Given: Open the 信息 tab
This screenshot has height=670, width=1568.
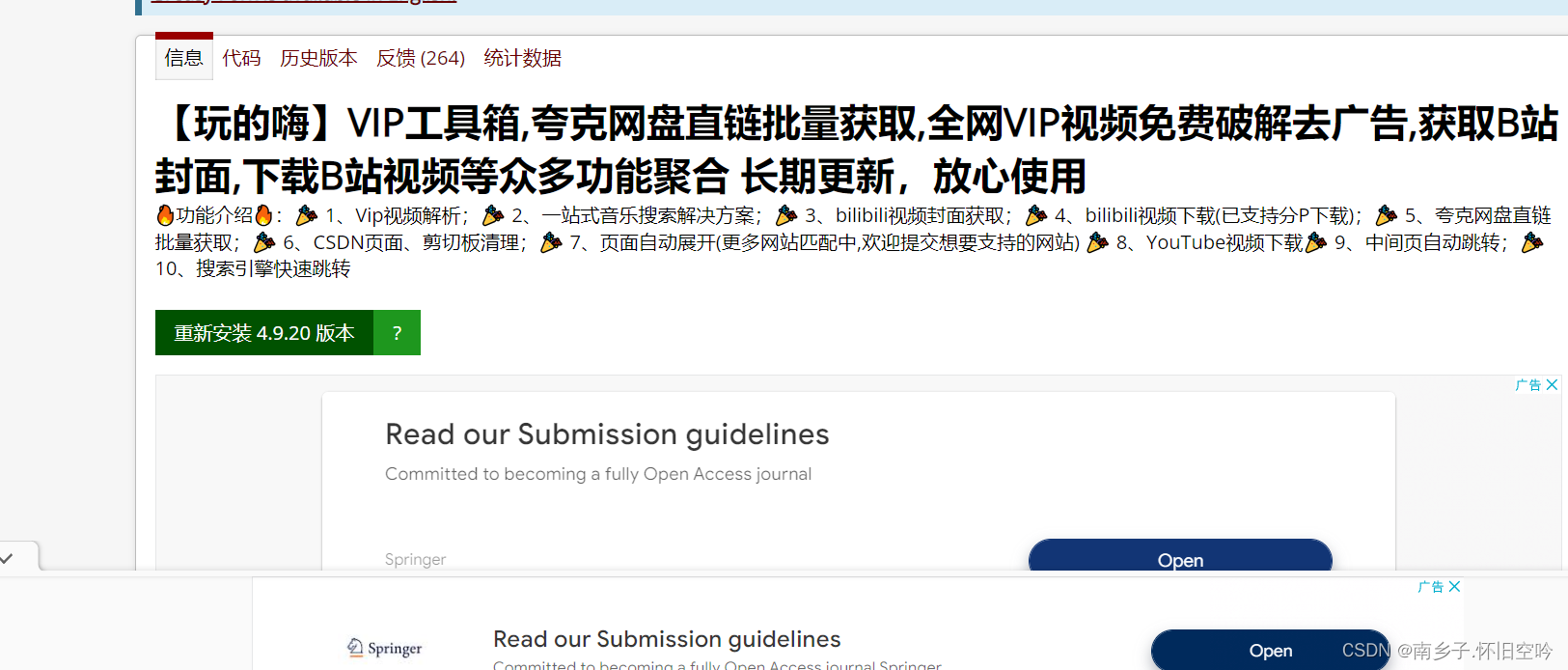Looking at the screenshot, I should [x=183, y=58].
